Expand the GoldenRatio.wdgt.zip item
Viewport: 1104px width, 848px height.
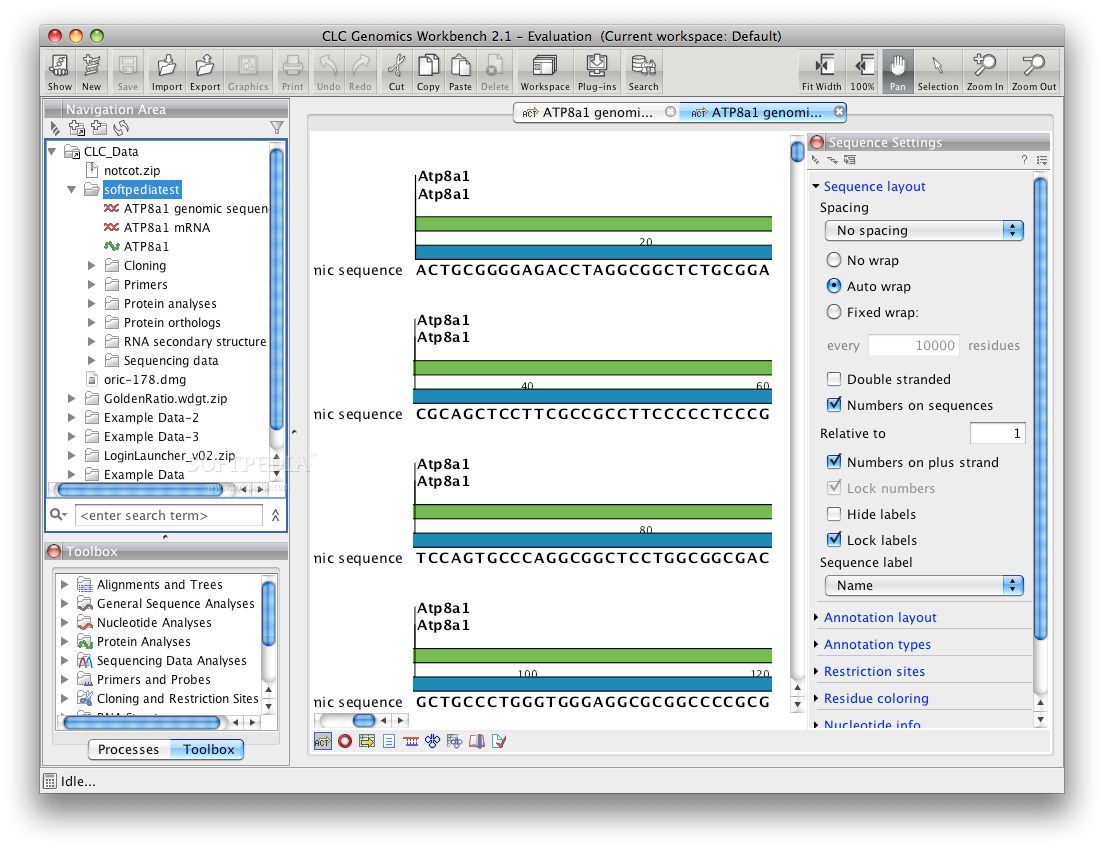click(x=71, y=399)
